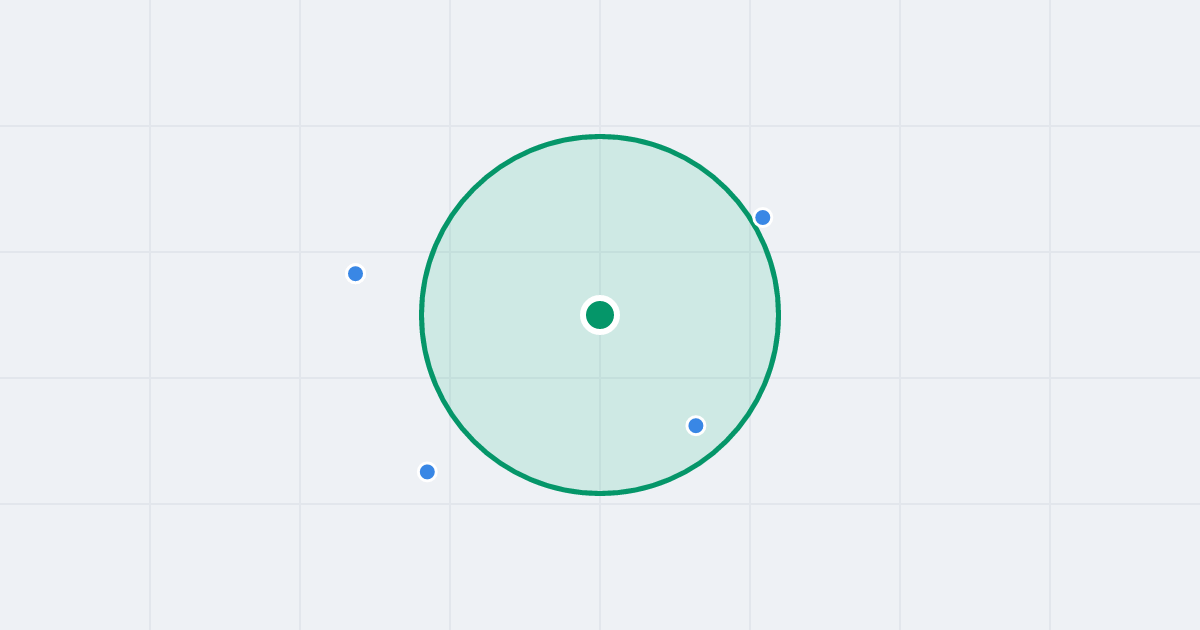Choose the blue dot below-left of the circle
The width and height of the screenshot is (1200, 630).
(x=427, y=472)
